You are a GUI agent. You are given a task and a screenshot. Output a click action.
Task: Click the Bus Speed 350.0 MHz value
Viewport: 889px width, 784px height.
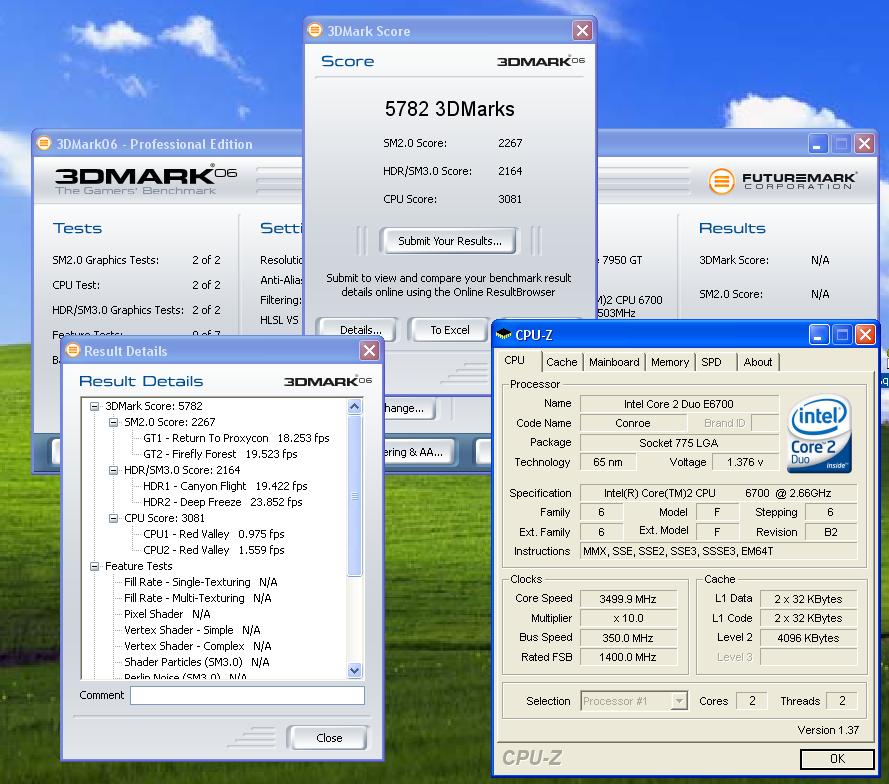coord(628,638)
